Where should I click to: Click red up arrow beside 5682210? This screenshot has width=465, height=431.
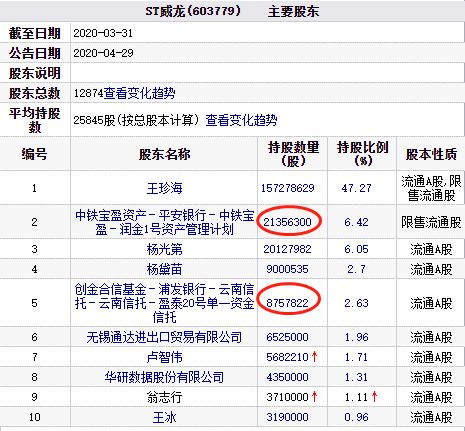click(x=314, y=357)
